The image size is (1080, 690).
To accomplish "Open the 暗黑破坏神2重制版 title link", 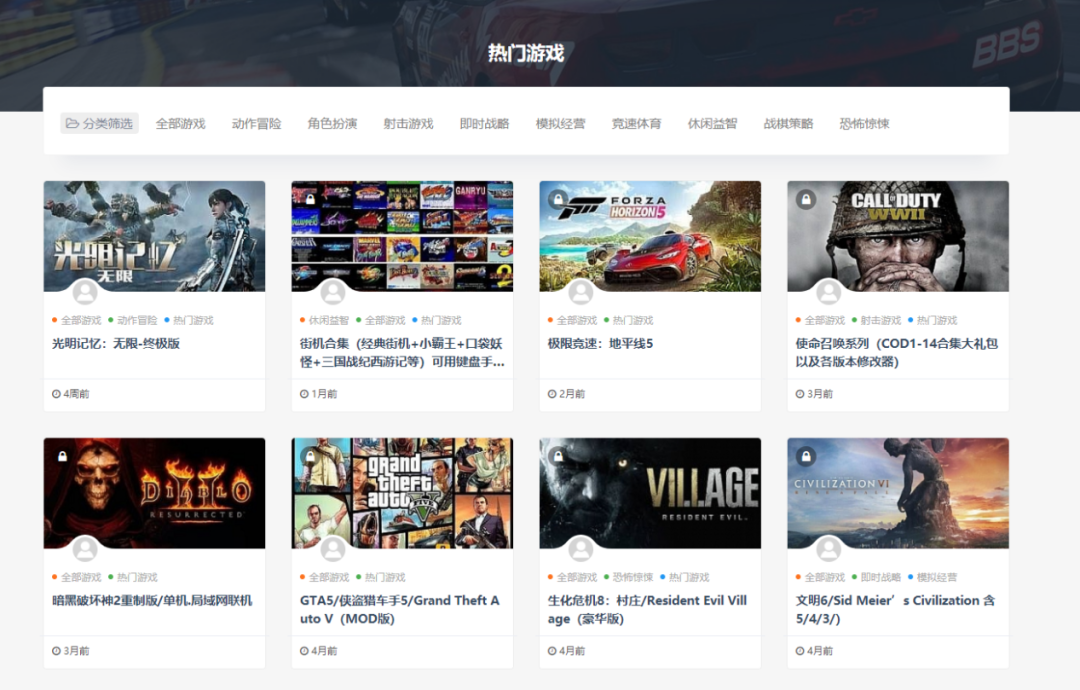I will point(152,600).
